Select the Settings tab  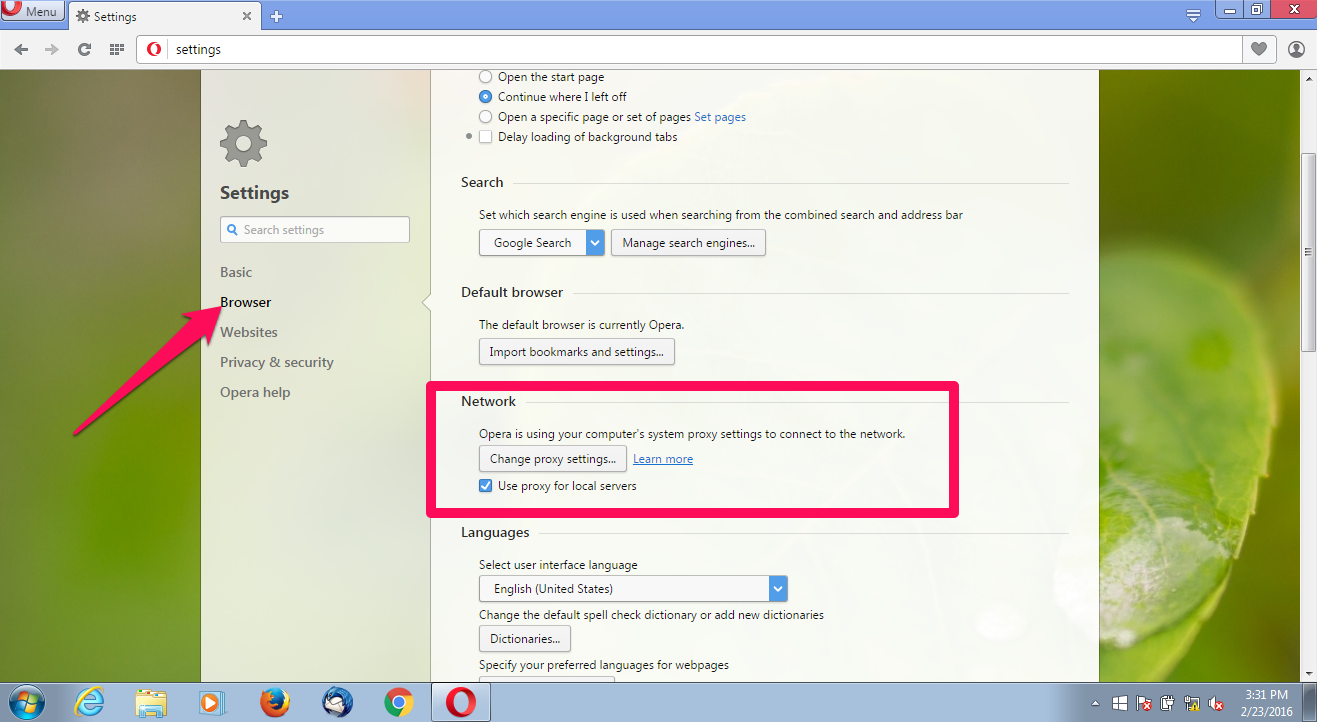point(165,16)
